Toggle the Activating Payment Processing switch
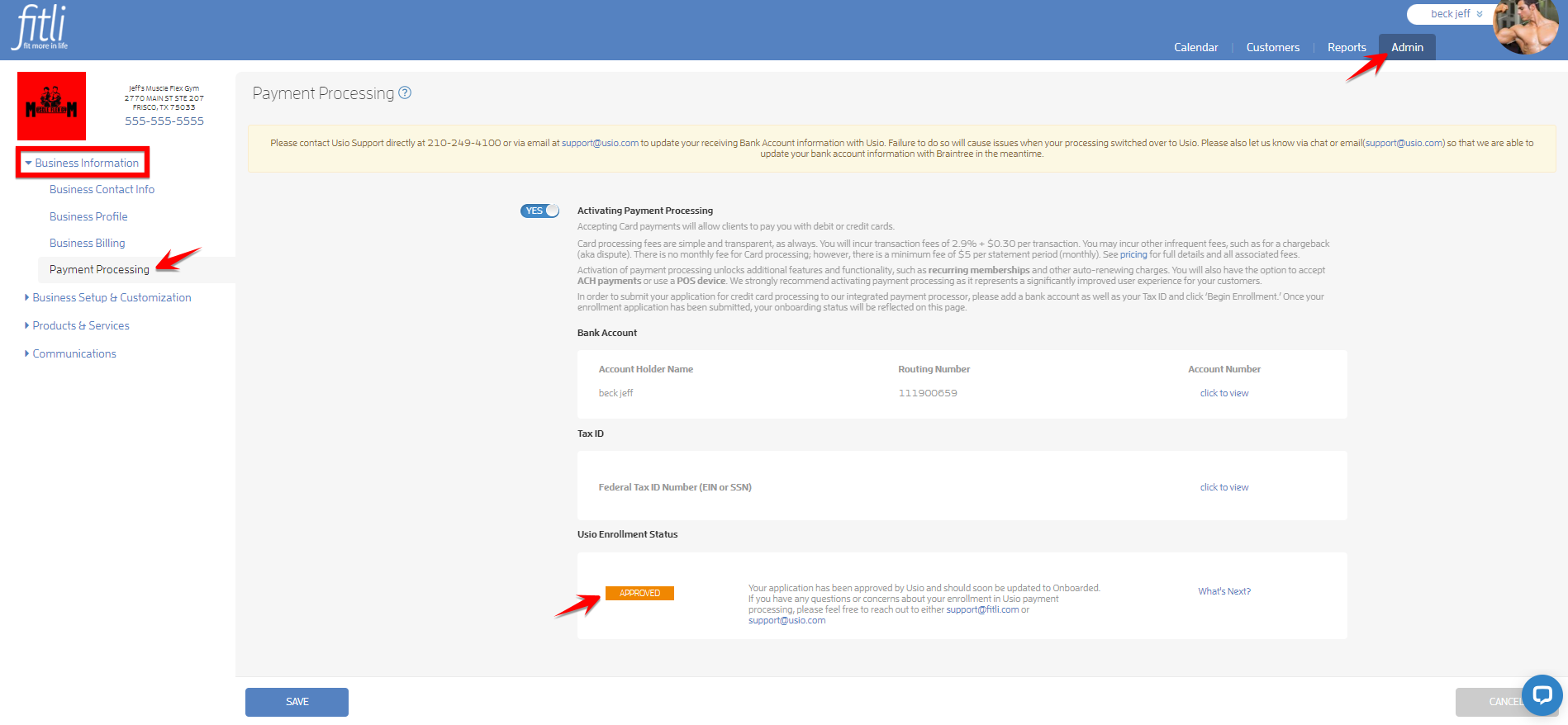This screenshot has width=1568, height=725. click(540, 211)
